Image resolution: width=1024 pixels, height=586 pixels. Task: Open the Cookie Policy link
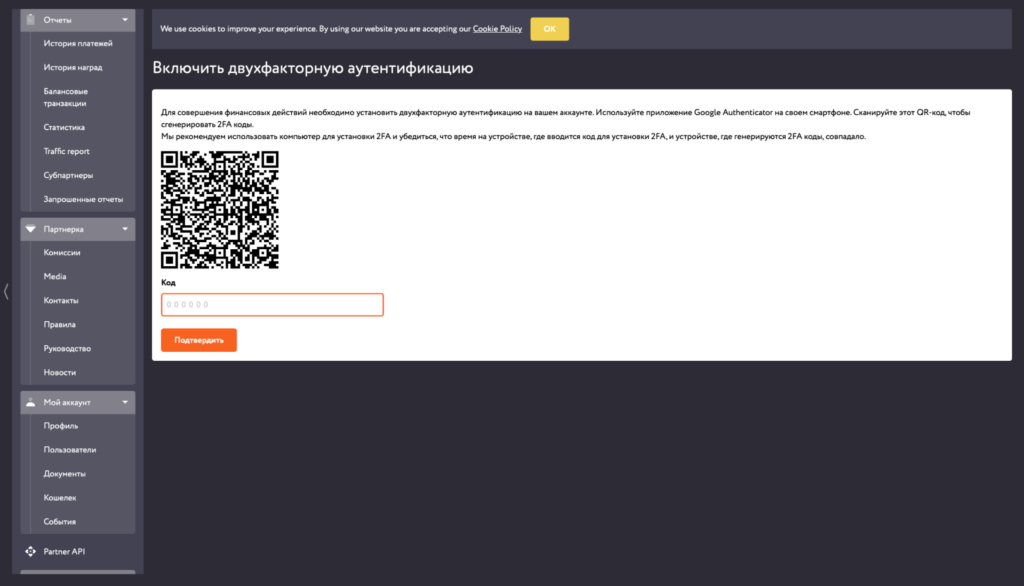(497, 29)
